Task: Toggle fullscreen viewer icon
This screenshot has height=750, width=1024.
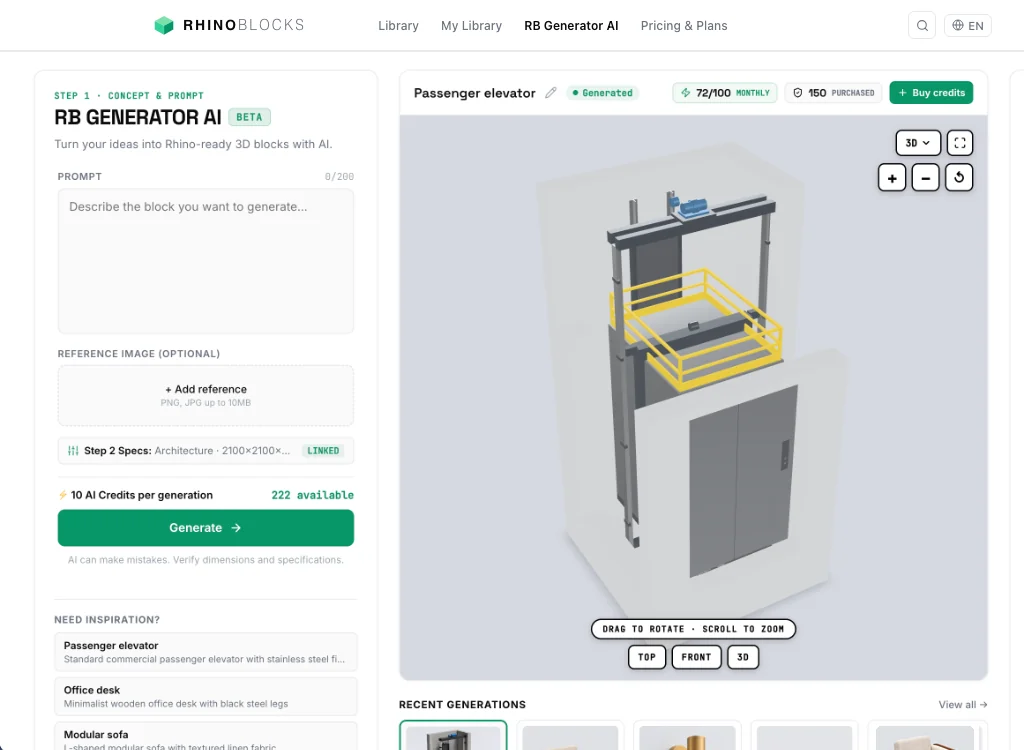Action: [959, 143]
